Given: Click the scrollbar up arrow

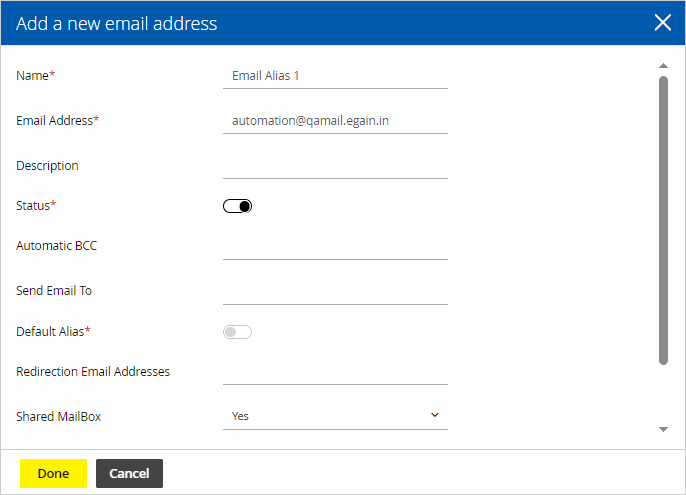Looking at the screenshot, I should [663, 66].
